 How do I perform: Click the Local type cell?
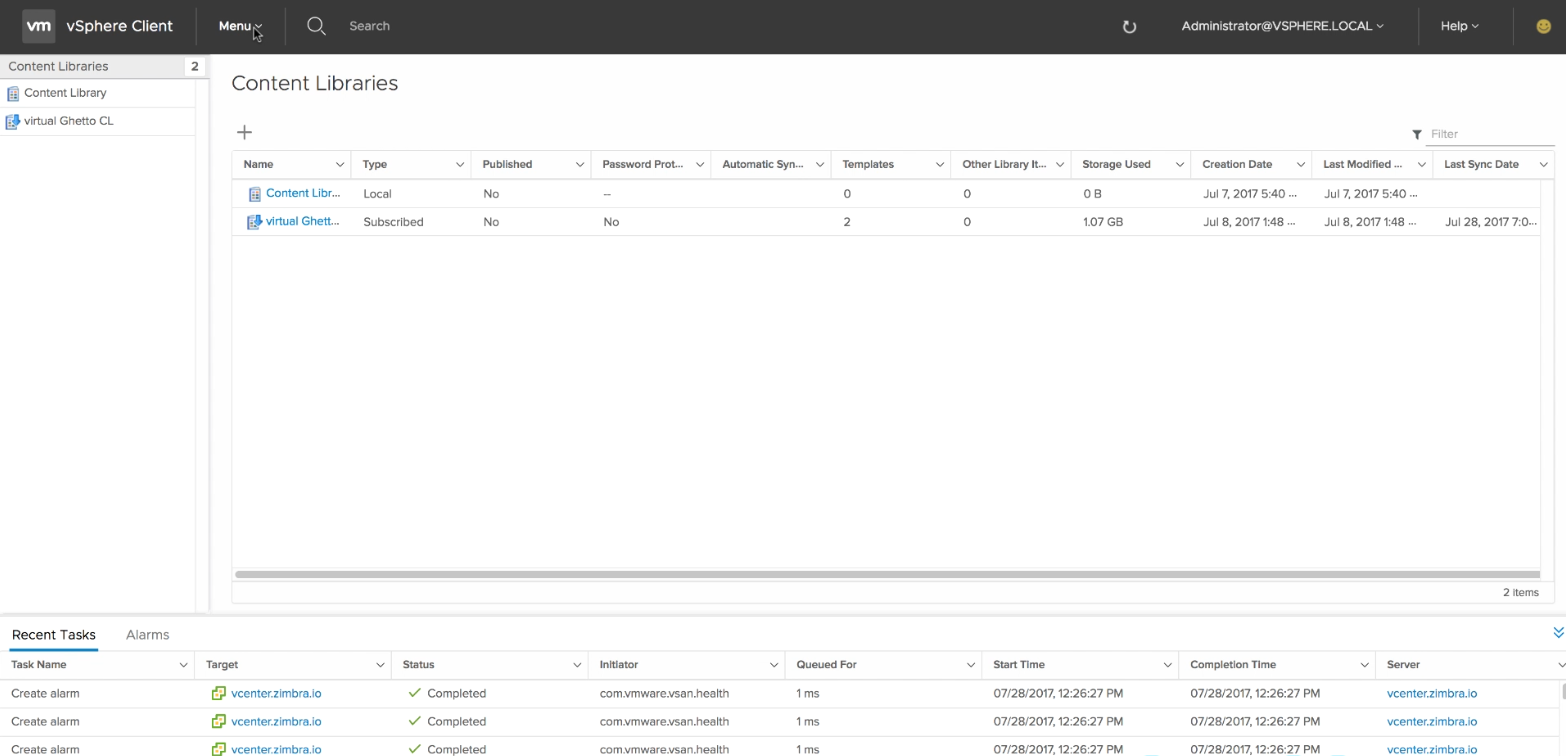(377, 194)
